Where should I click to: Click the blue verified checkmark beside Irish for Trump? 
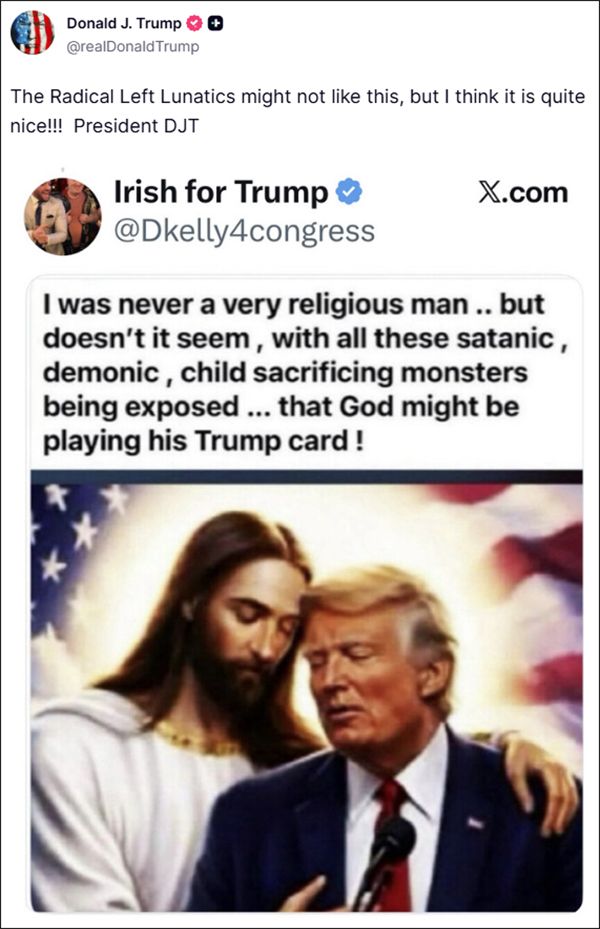coord(349,192)
